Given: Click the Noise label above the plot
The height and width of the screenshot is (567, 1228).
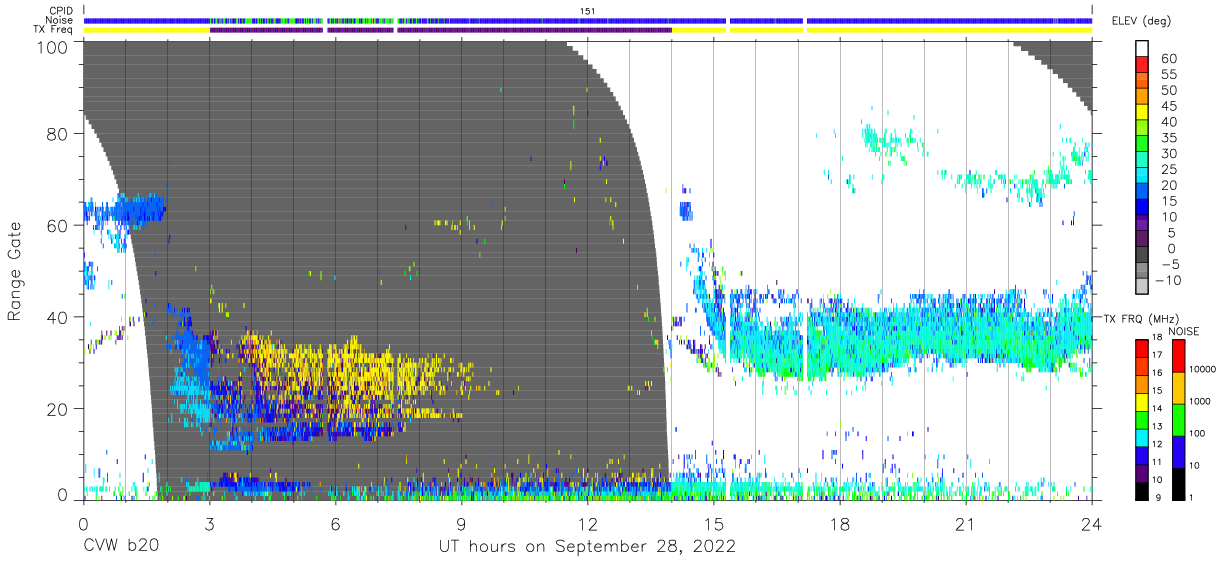Looking at the screenshot, I should point(61,20).
